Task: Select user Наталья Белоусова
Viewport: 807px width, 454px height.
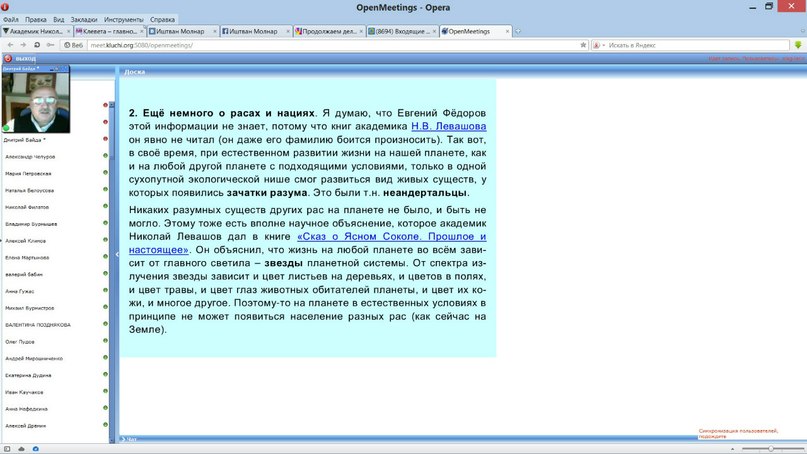Action: (x=29, y=190)
